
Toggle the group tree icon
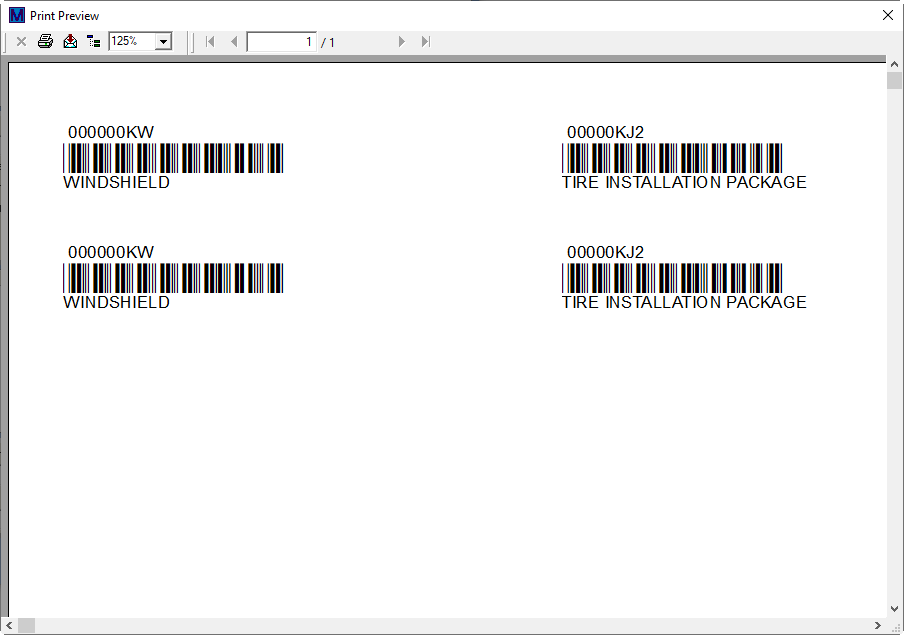tap(94, 41)
